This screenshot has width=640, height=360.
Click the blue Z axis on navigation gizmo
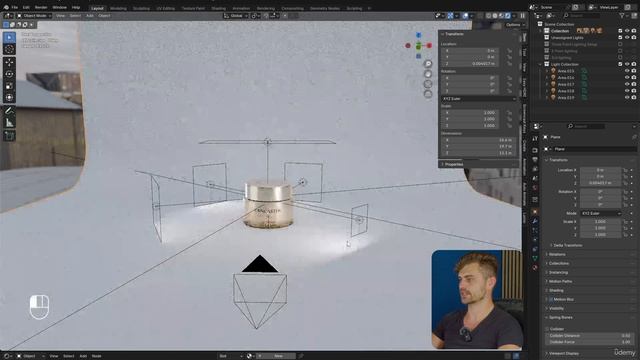(x=418, y=36)
